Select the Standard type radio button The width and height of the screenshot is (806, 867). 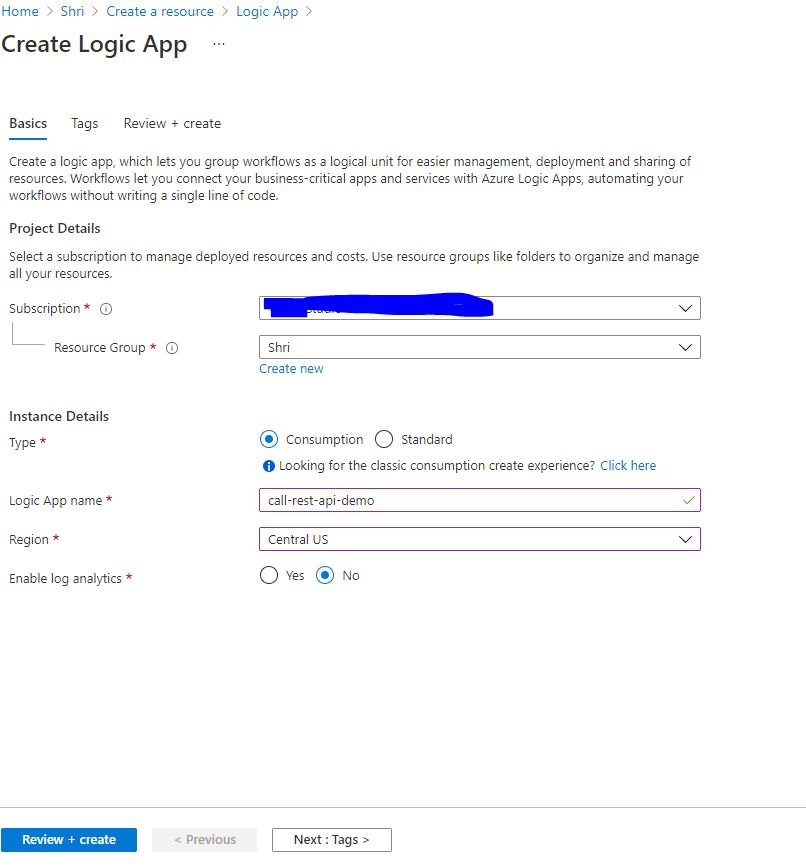point(384,439)
